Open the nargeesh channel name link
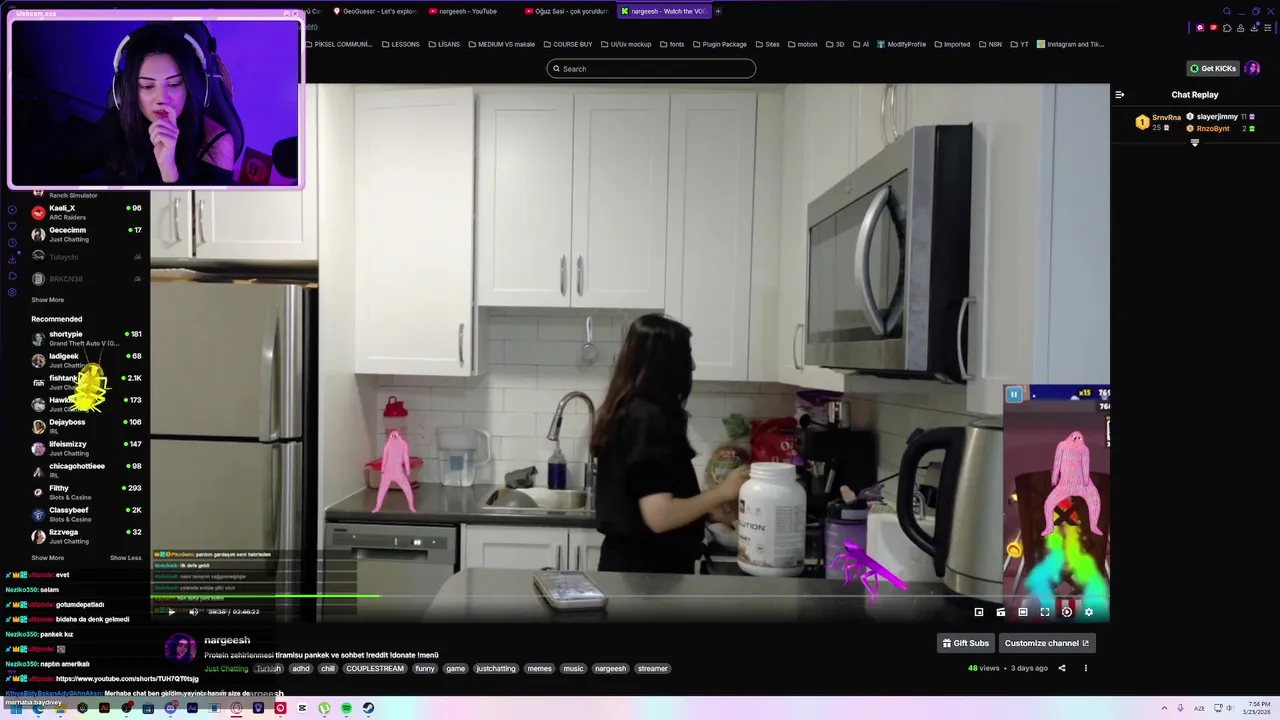 point(227,640)
